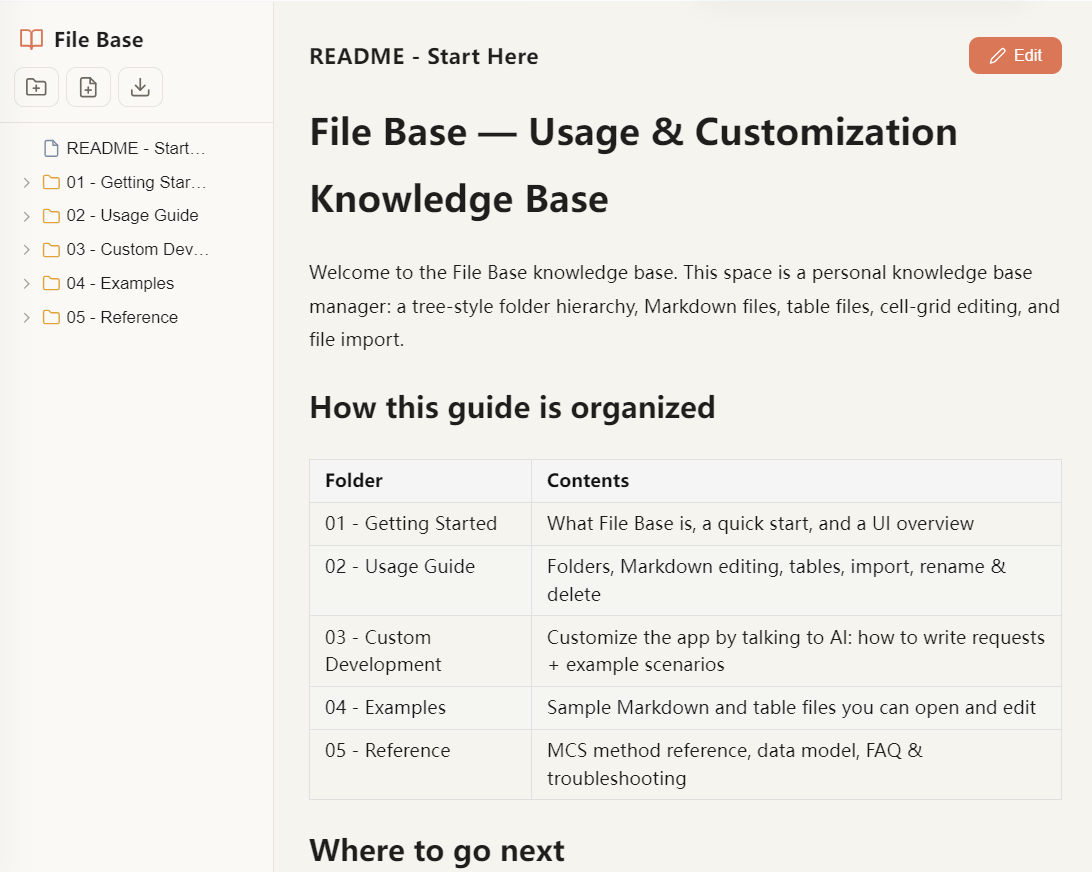
Task: Click the README - Start Here page title
Action: [423, 56]
